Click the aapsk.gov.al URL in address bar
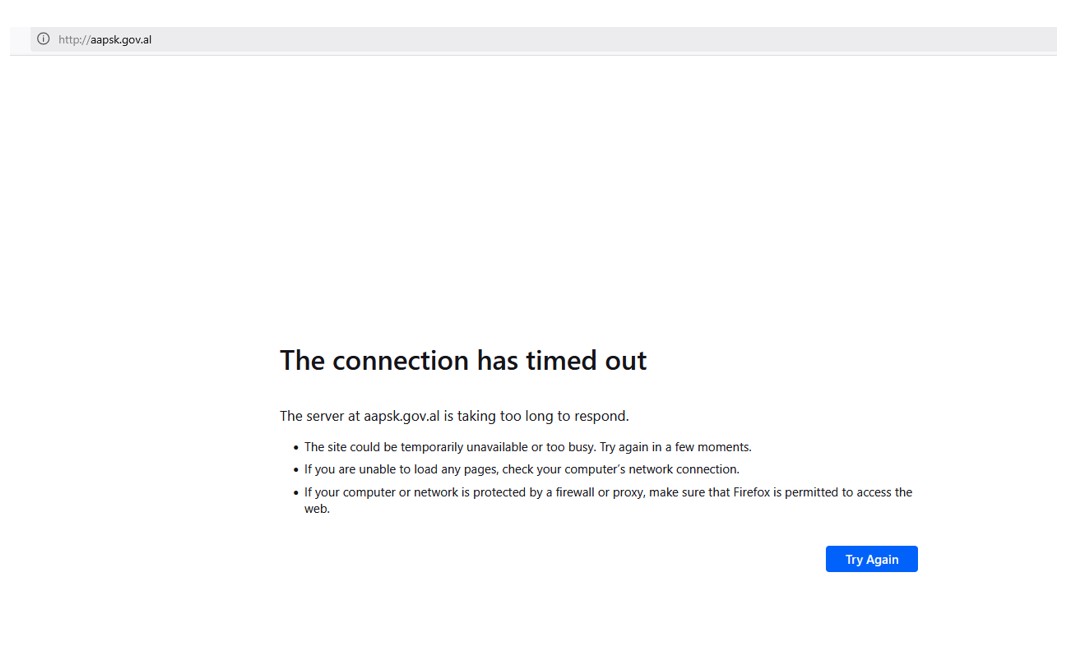 (x=120, y=40)
